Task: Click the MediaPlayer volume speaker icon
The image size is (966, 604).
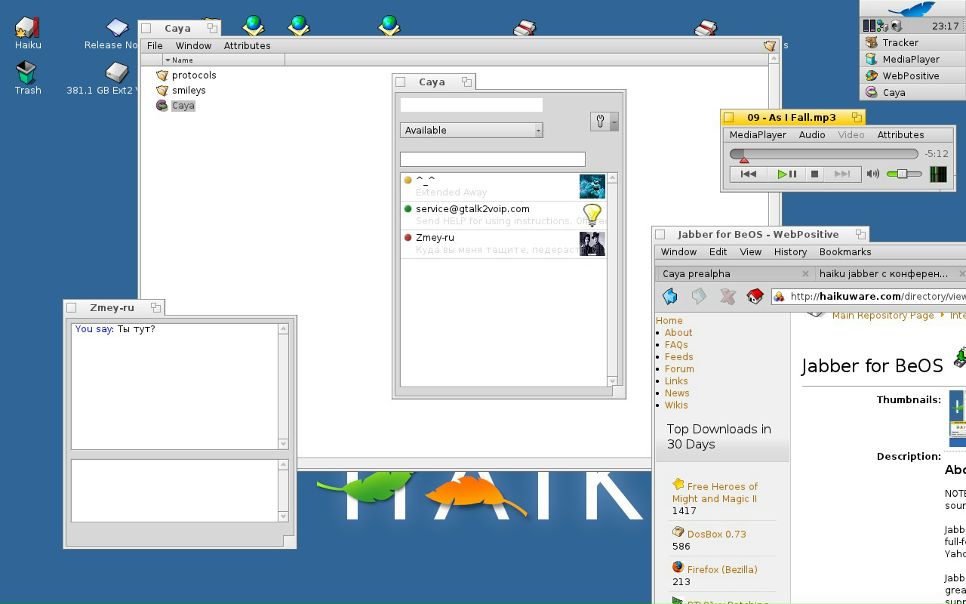Action: coord(872,174)
